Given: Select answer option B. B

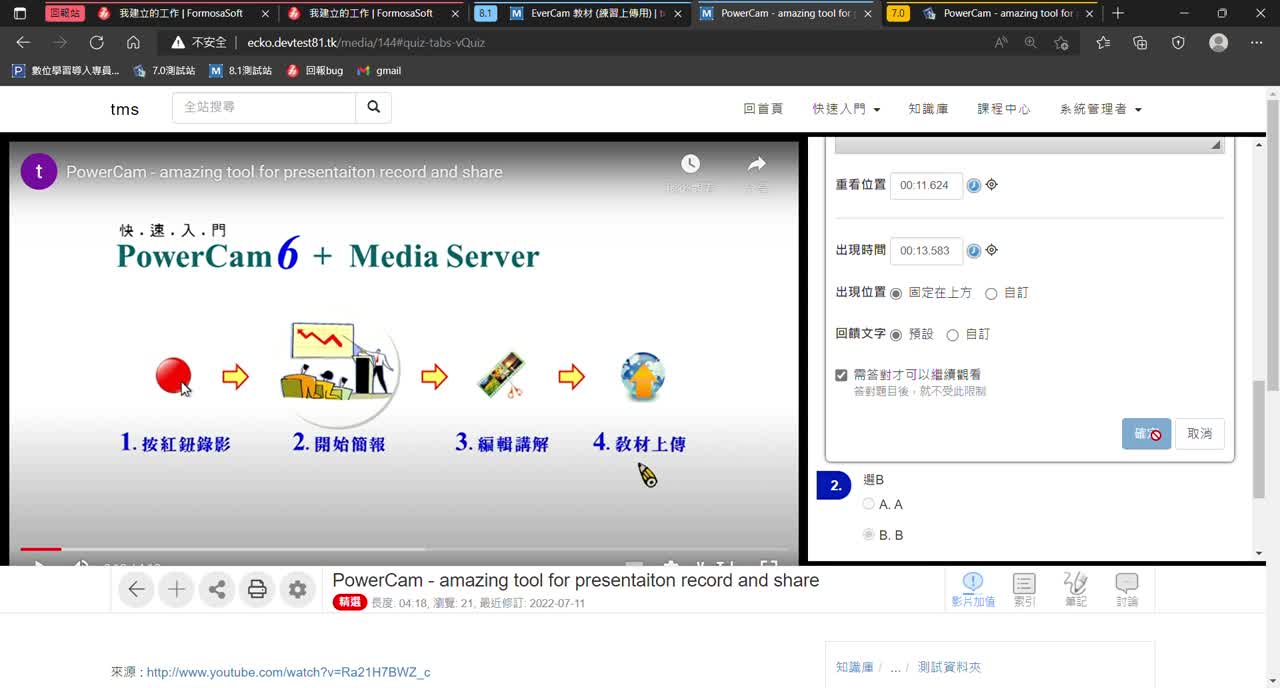Looking at the screenshot, I should coord(868,535).
